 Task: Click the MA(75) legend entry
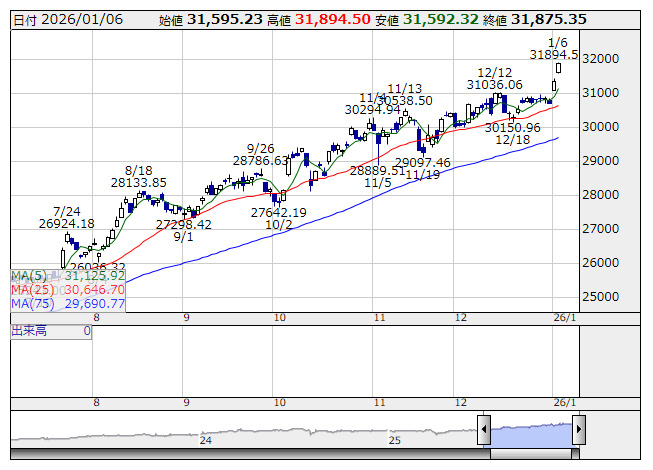(x=68, y=304)
